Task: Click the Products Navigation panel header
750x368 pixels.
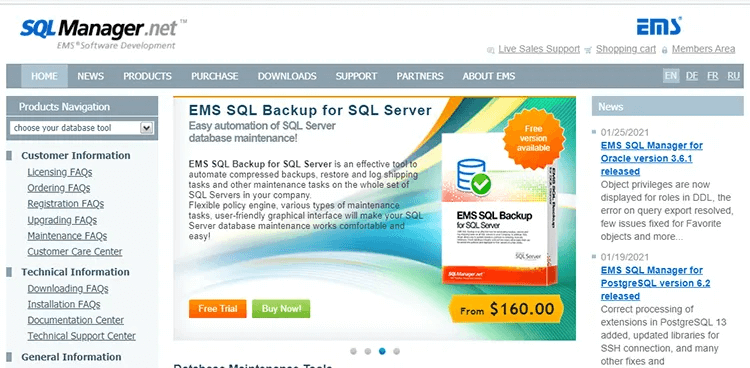Action: (82, 106)
